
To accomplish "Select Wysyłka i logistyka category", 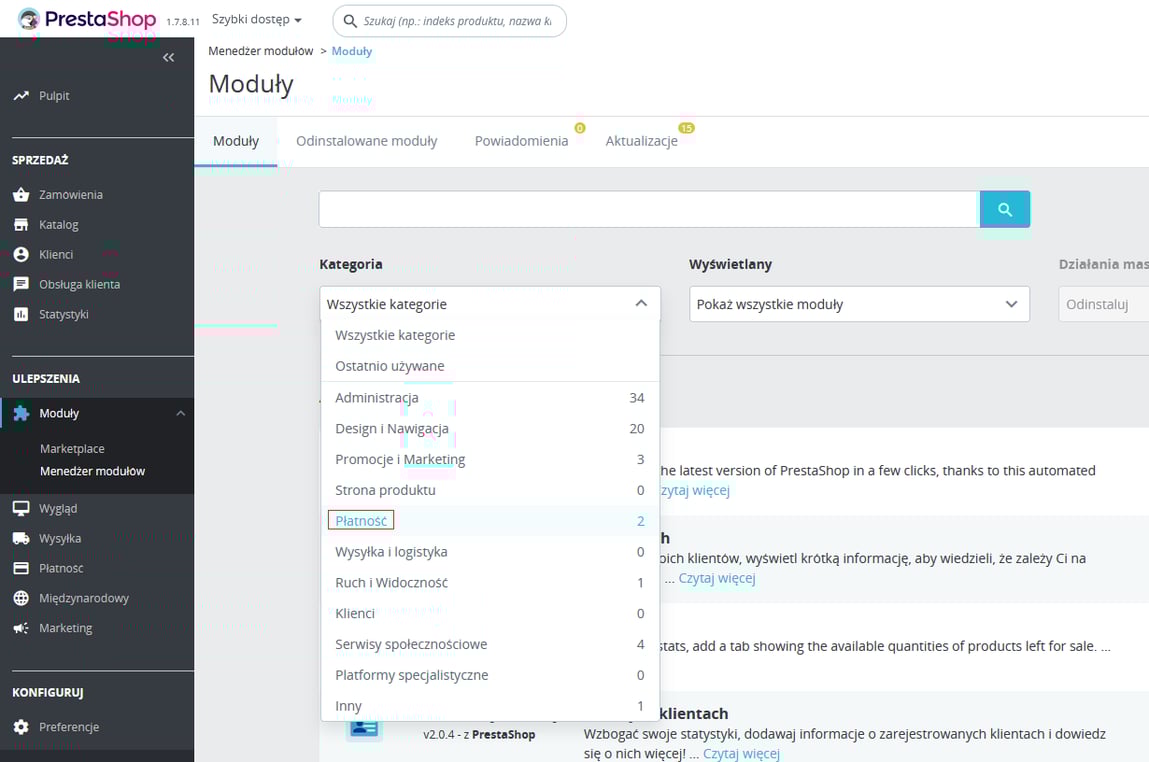I will 490,552.
